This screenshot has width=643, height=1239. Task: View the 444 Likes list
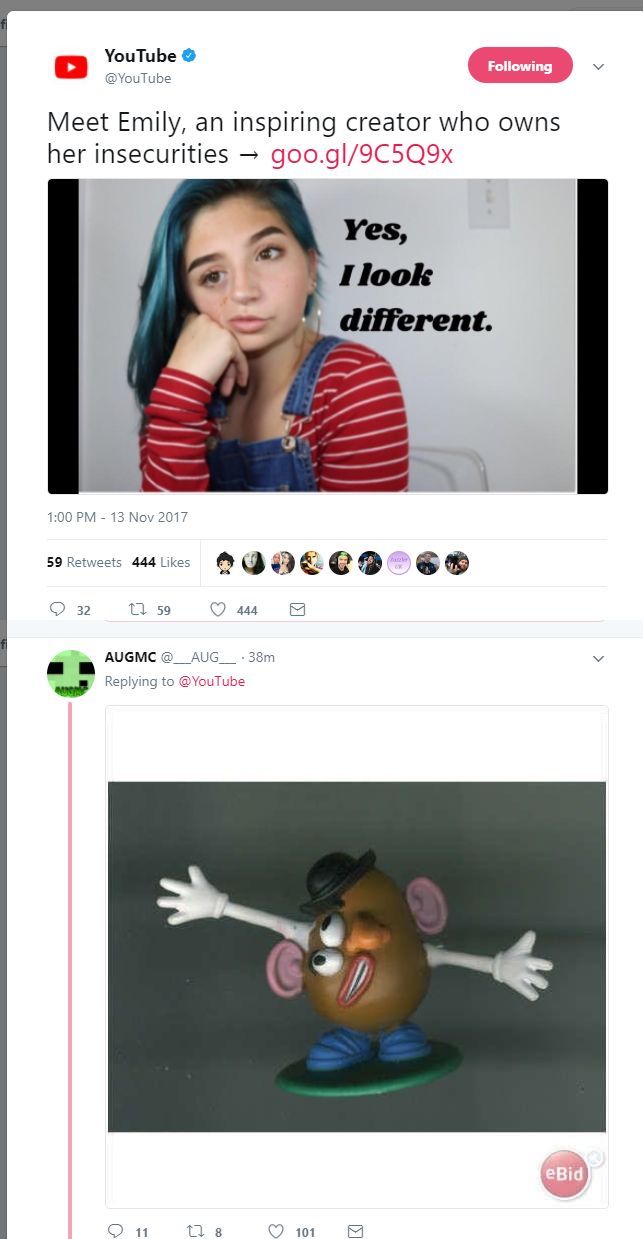point(161,562)
